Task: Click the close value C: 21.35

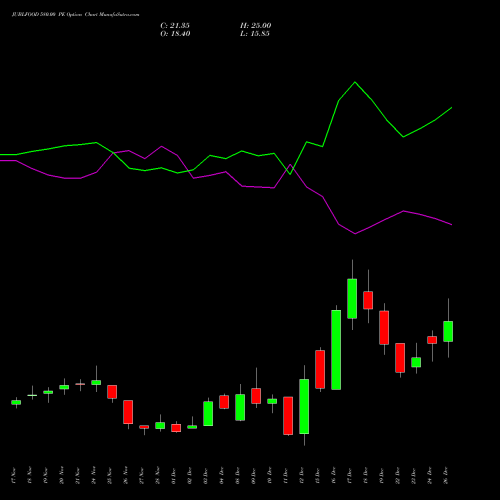Action: click(x=175, y=25)
